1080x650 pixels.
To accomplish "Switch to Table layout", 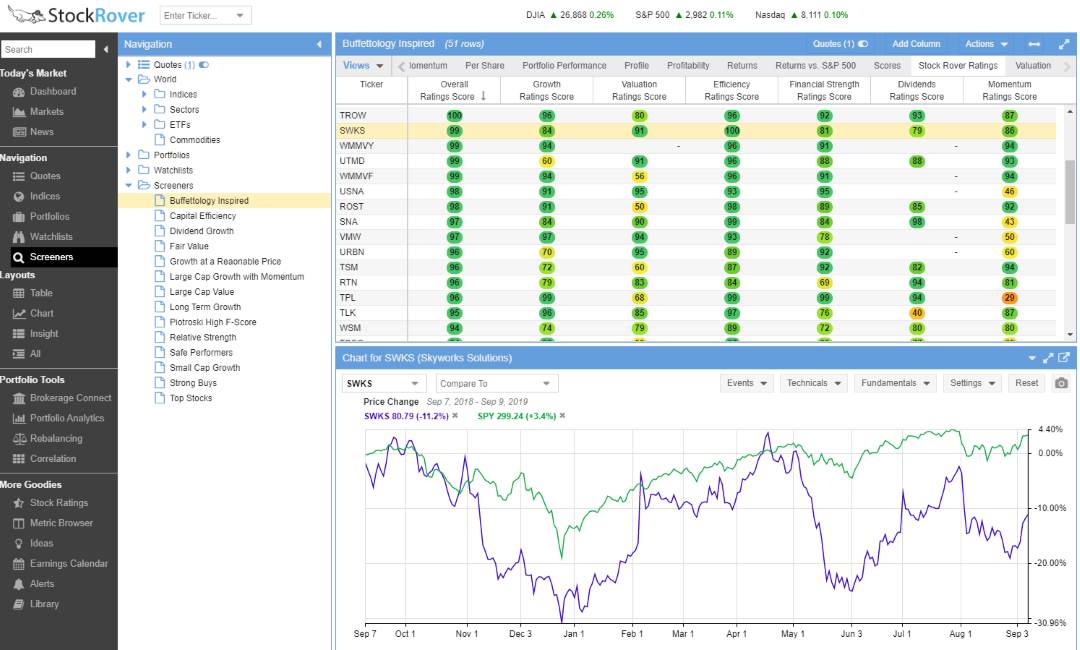I will [42, 291].
